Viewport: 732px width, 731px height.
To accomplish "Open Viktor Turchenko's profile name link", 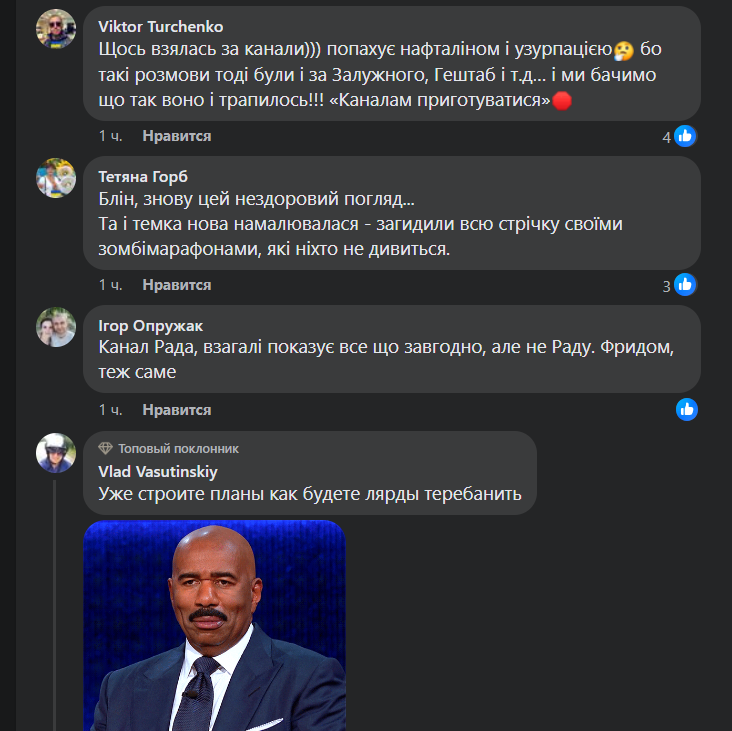I will [x=161, y=26].
